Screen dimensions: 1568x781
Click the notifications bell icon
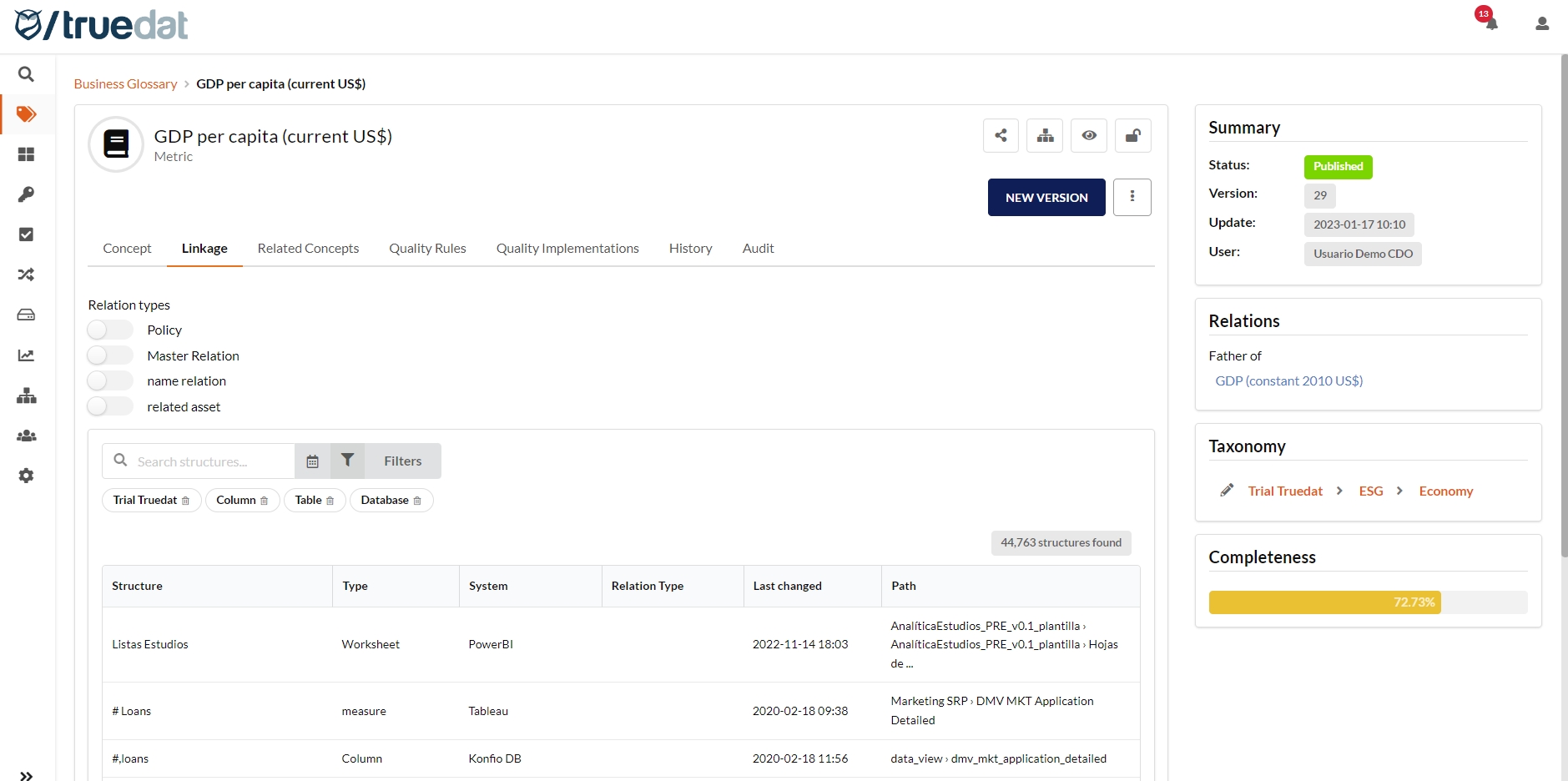pos(1490,23)
